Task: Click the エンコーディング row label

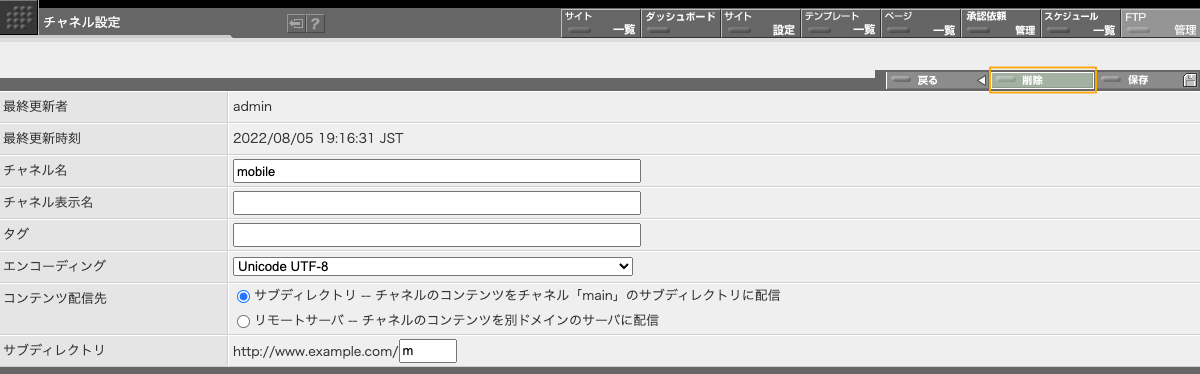Action: (55, 266)
